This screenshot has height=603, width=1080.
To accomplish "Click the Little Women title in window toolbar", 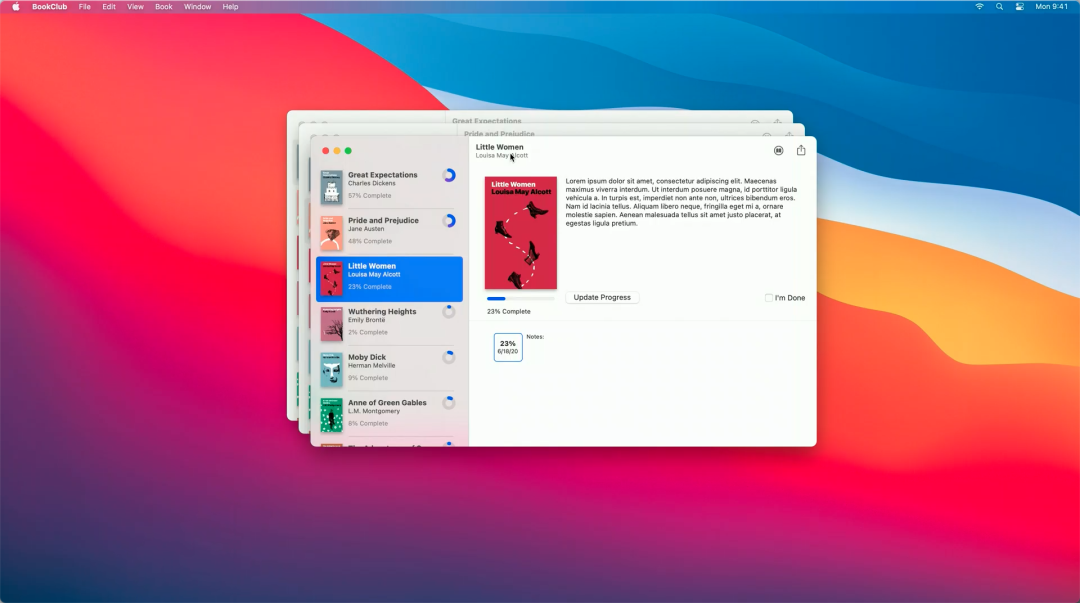I will pos(499,147).
